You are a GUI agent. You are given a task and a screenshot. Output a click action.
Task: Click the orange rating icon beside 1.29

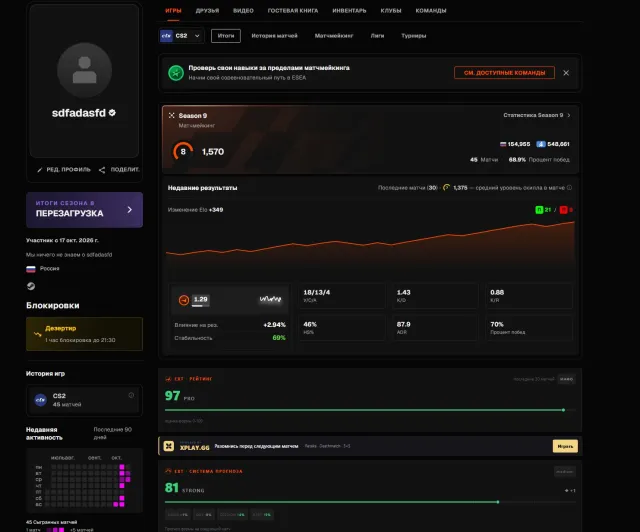[184, 300]
